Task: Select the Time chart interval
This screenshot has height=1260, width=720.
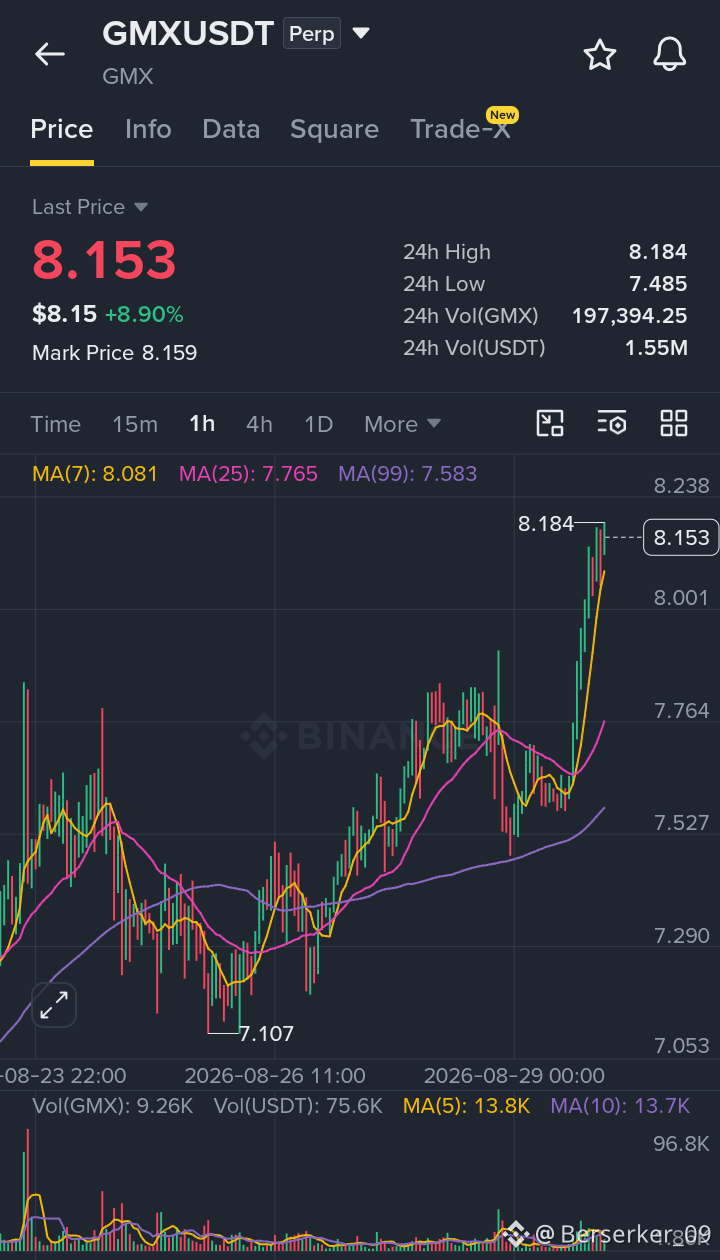Action: 56,424
